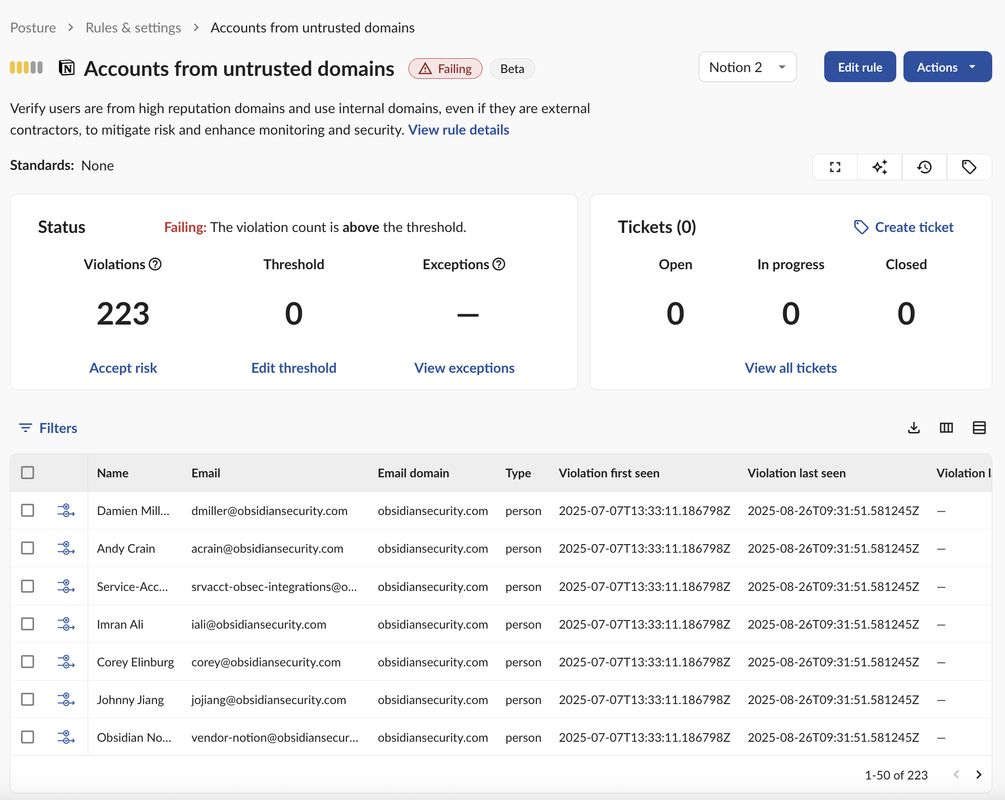Sort by Violation last seen header

point(796,473)
